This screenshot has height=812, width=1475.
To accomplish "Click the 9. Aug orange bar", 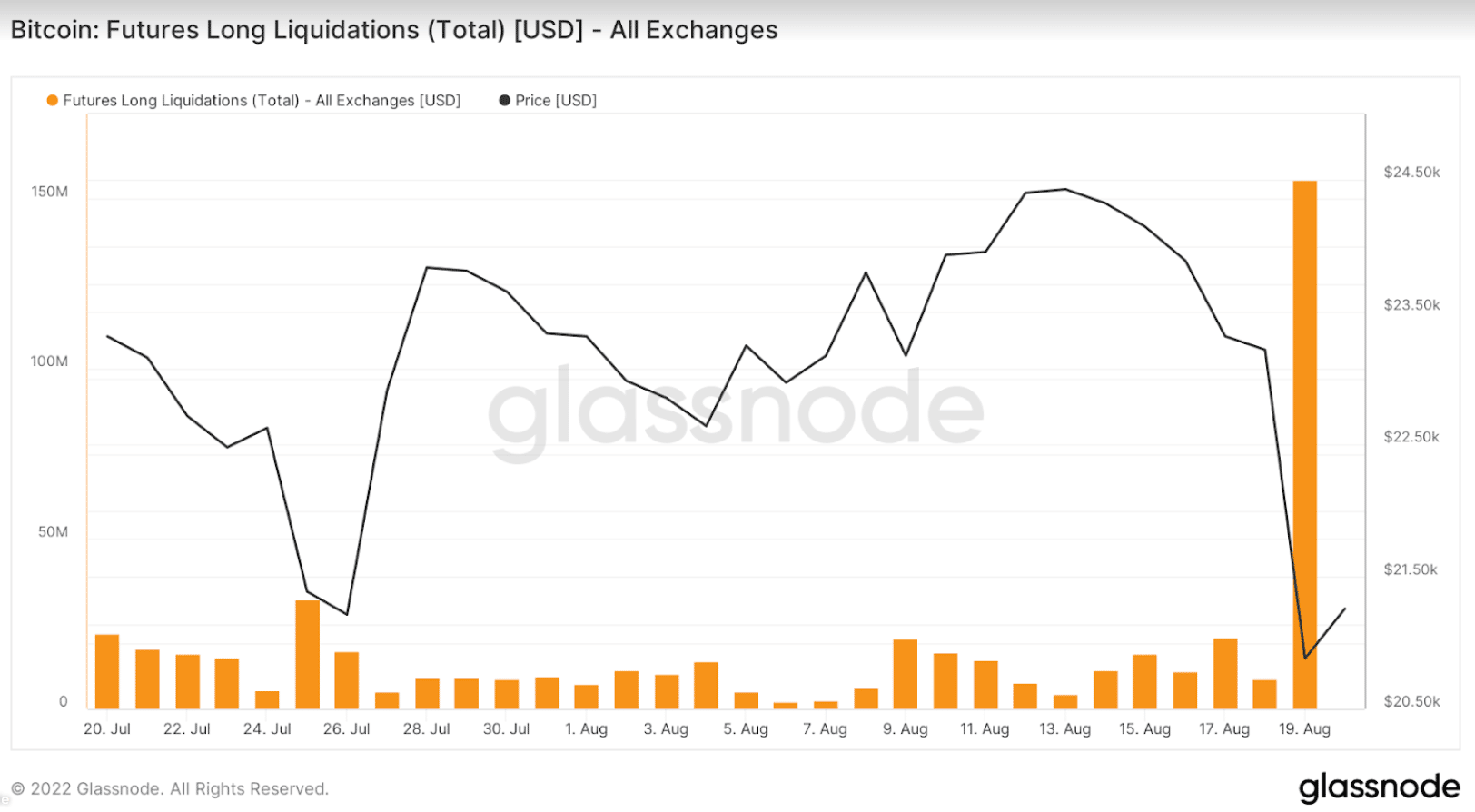I will tap(906, 674).
